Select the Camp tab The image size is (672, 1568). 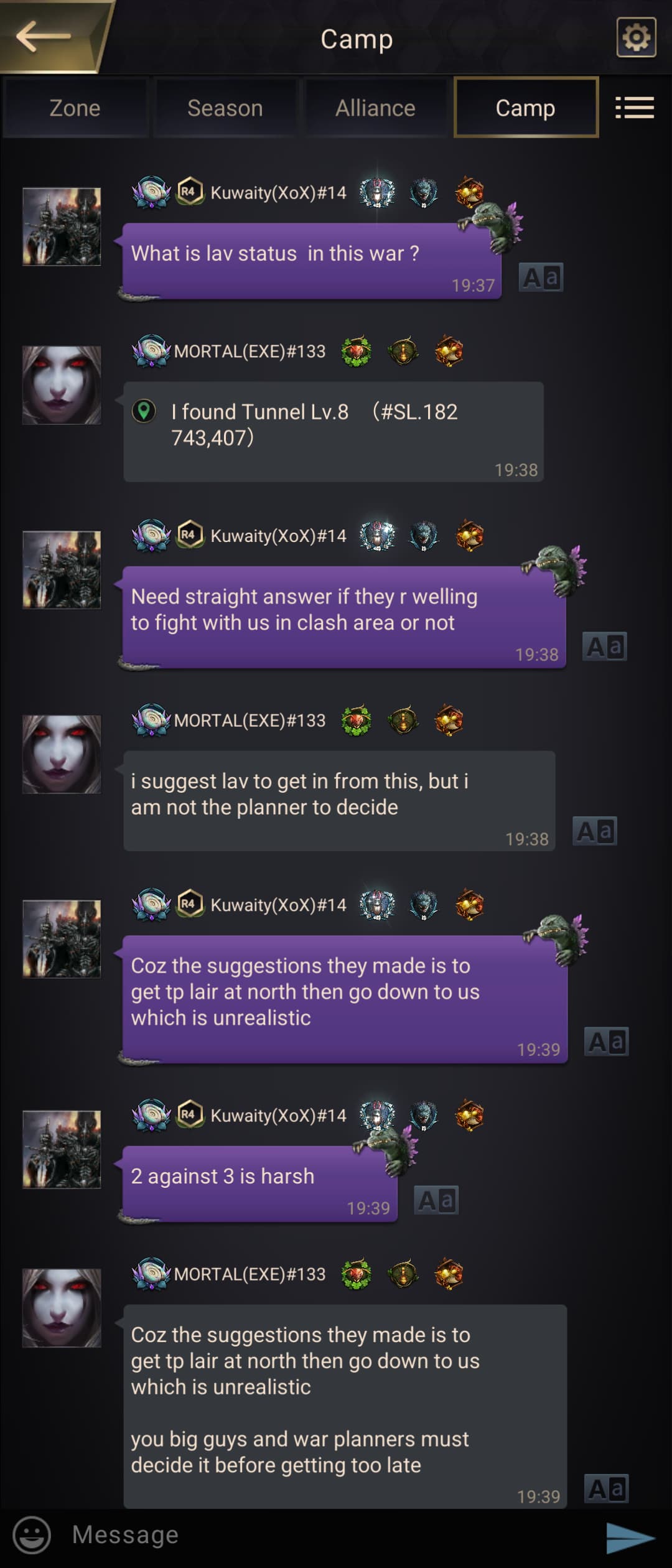pyautogui.click(x=526, y=108)
